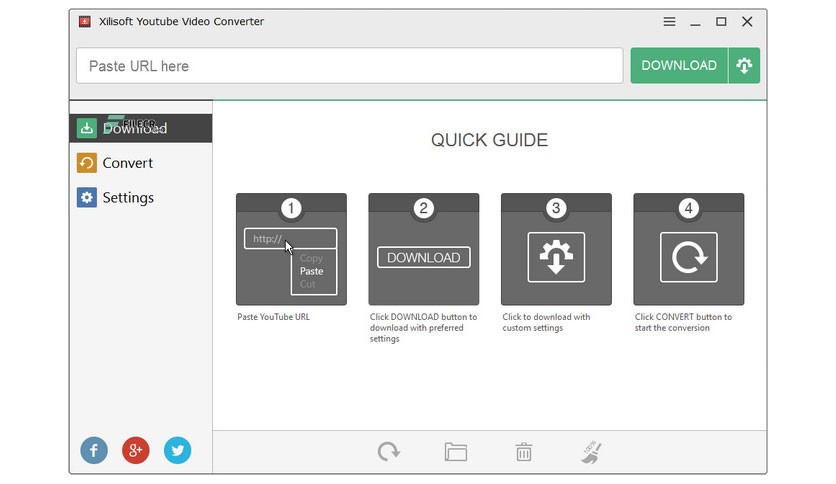Open the Facebook share icon
This screenshot has height=484, width=836.
[x=94, y=450]
